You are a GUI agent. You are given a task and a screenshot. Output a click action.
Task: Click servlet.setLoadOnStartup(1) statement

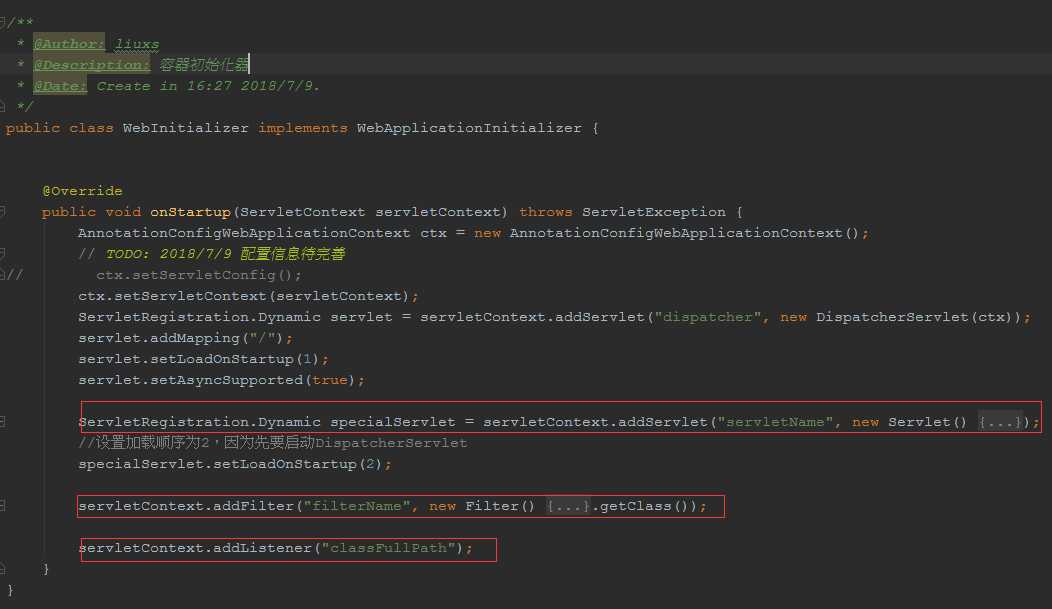[x=203, y=359]
